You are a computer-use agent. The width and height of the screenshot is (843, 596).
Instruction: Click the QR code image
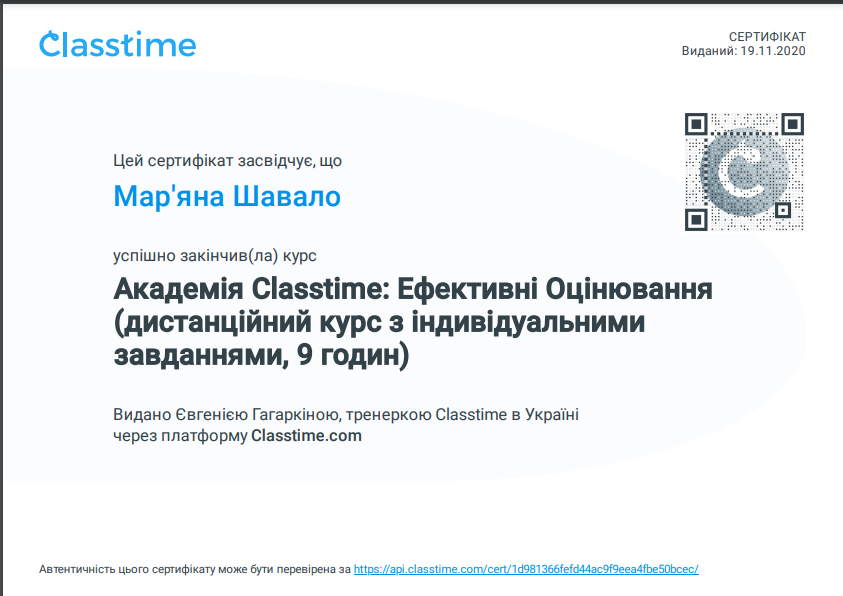pyautogui.click(x=744, y=172)
